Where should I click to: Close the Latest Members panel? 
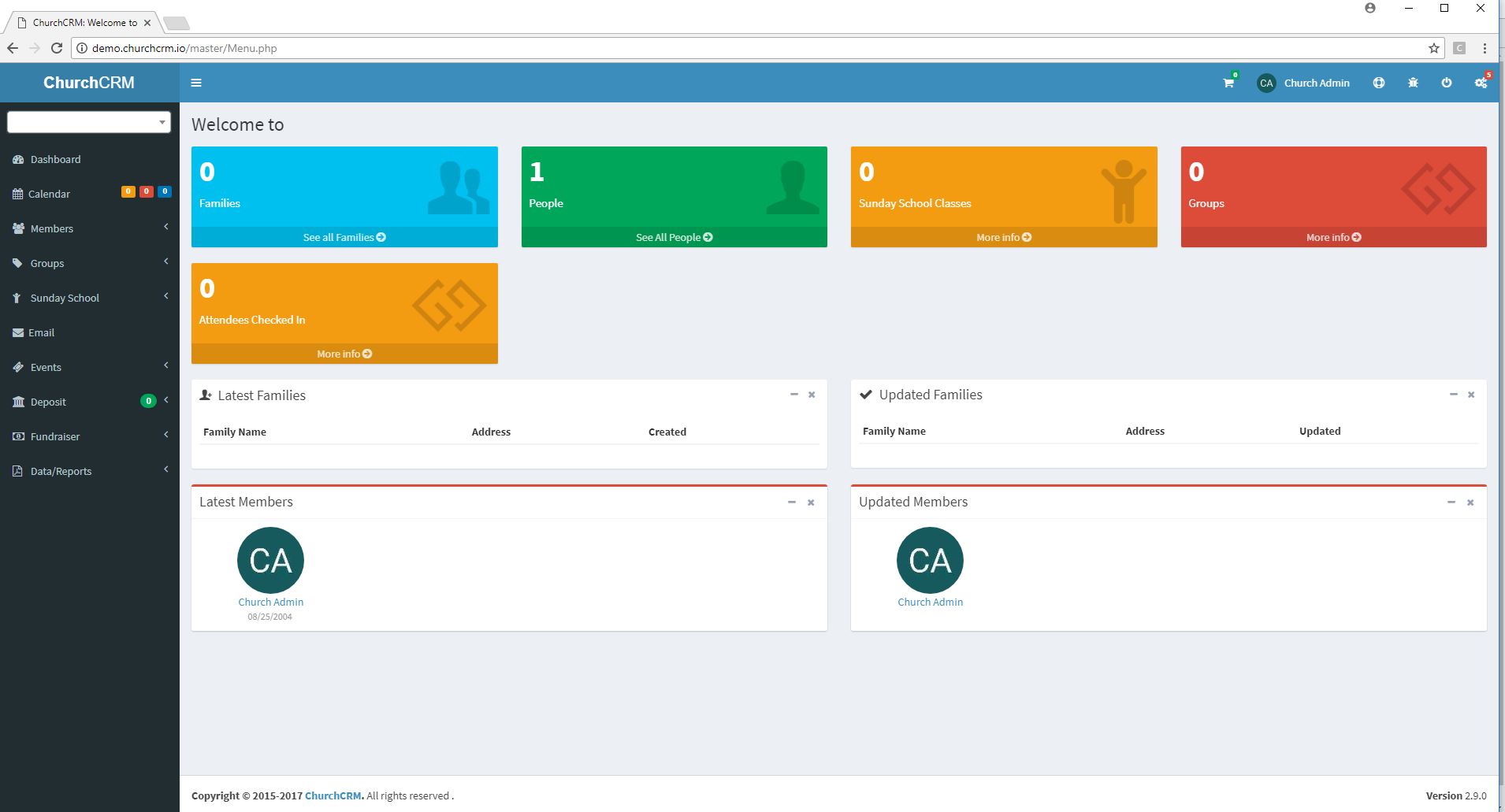811,502
